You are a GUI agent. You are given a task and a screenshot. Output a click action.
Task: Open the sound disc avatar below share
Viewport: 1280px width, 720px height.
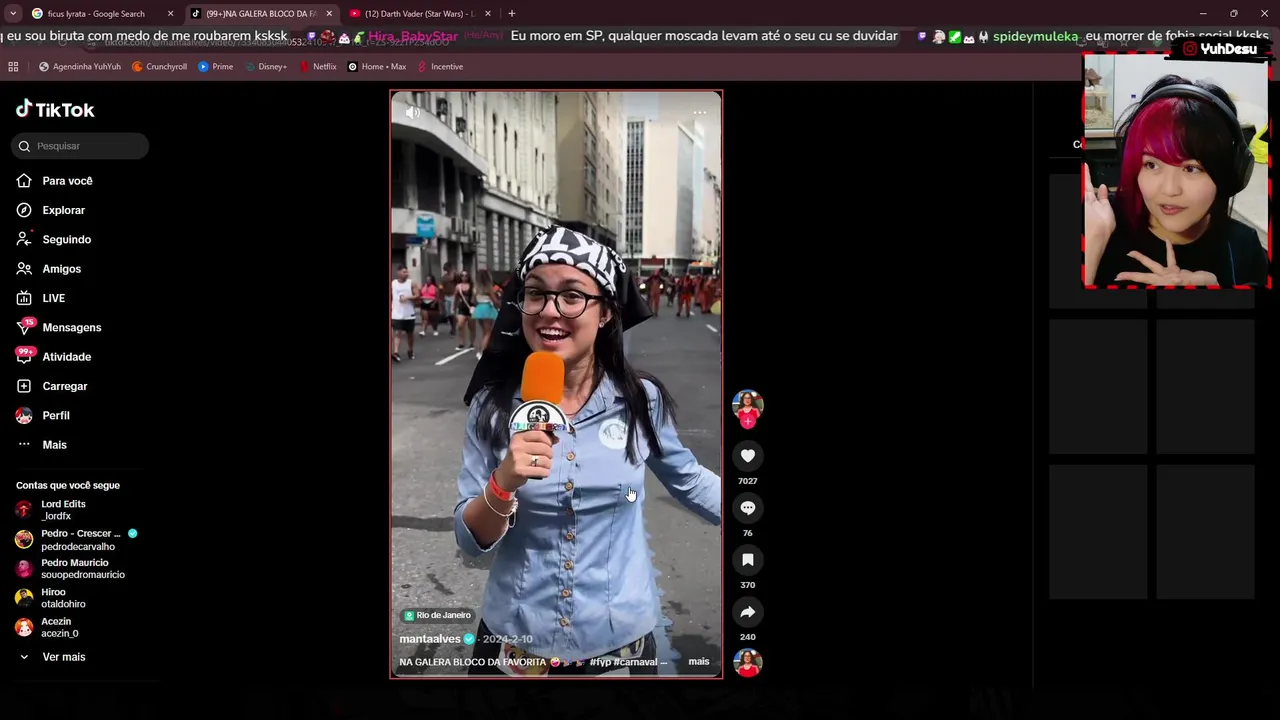point(748,663)
